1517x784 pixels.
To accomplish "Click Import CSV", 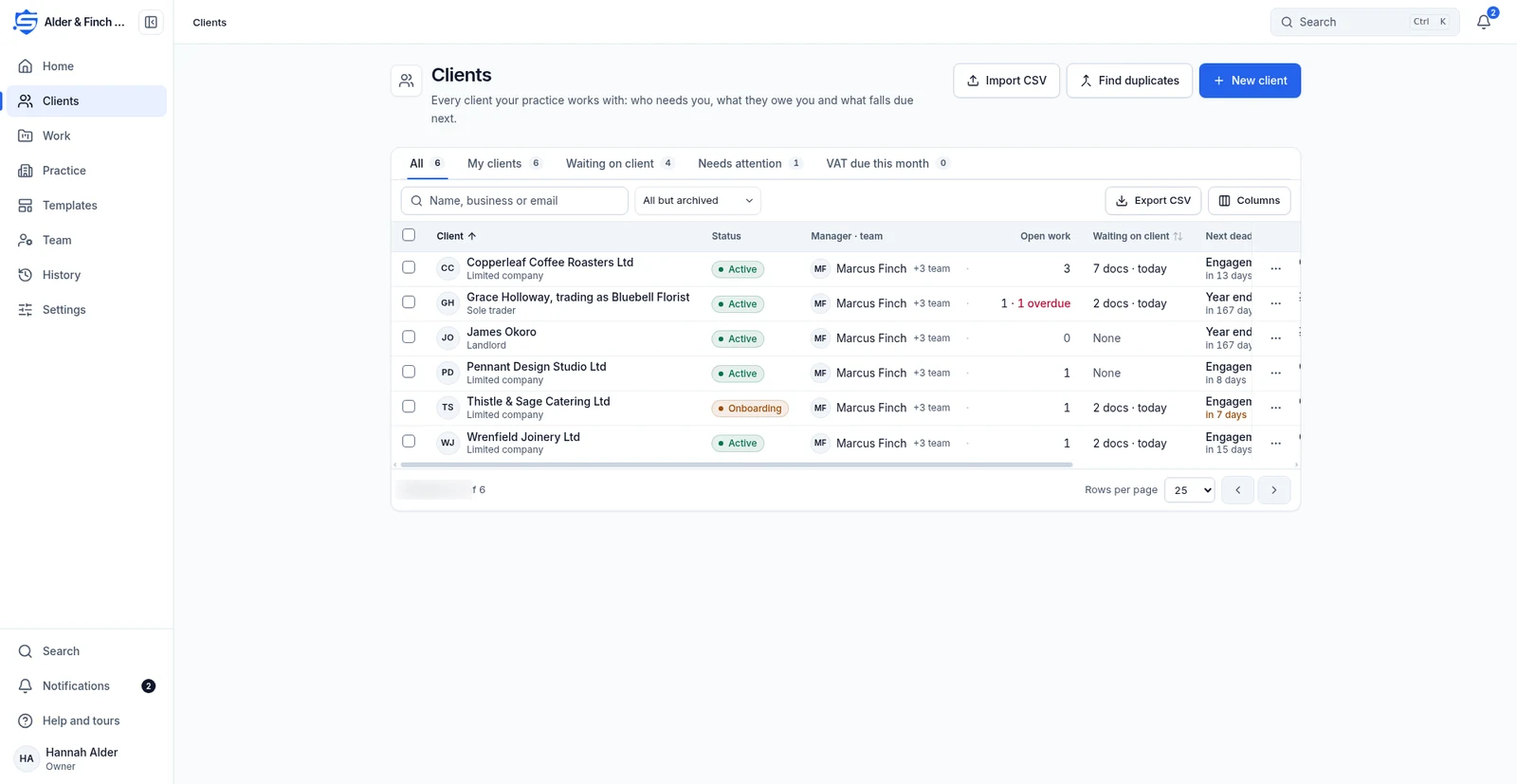I will click(1006, 81).
